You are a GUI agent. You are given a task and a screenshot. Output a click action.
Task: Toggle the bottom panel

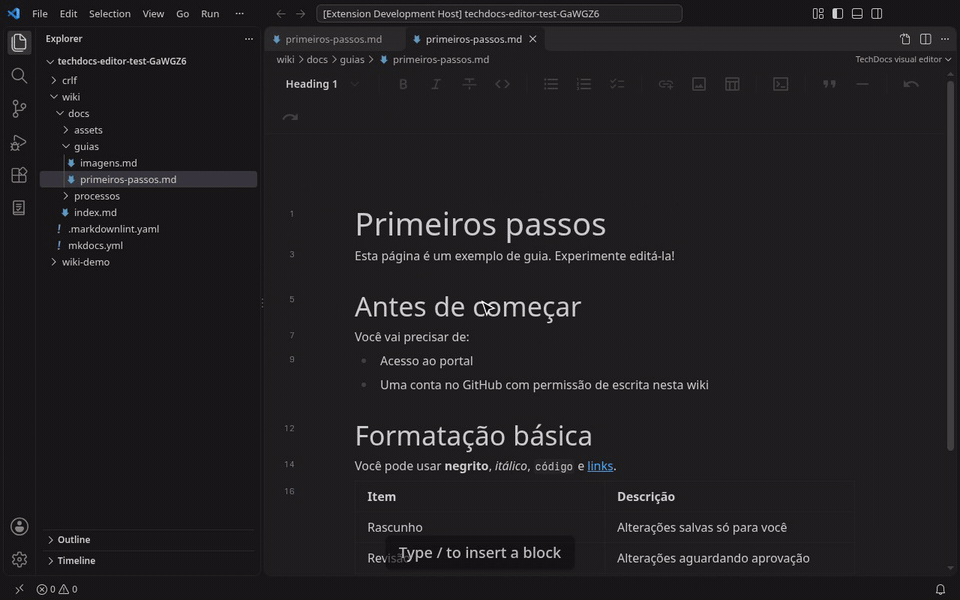pyautogui.click(x=857, y=13)
